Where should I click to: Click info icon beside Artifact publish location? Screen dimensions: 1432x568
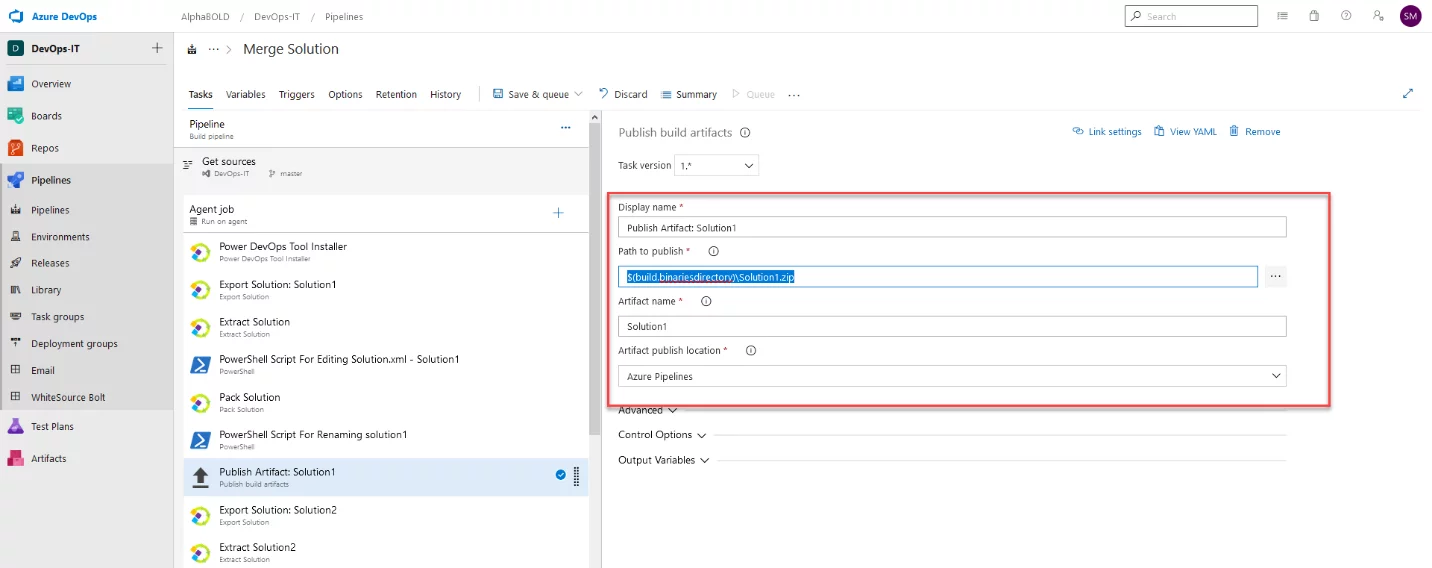(x=751, y=351)
